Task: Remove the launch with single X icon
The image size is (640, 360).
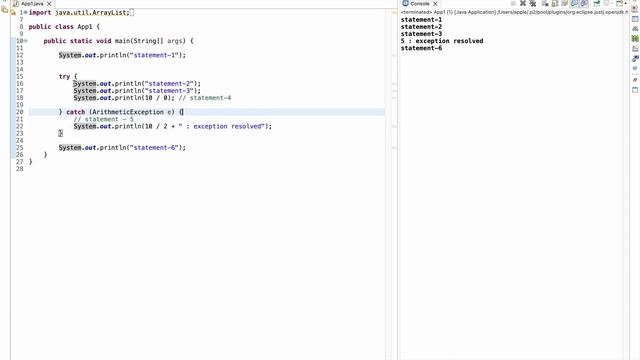Action: click(x=523, y=3)
